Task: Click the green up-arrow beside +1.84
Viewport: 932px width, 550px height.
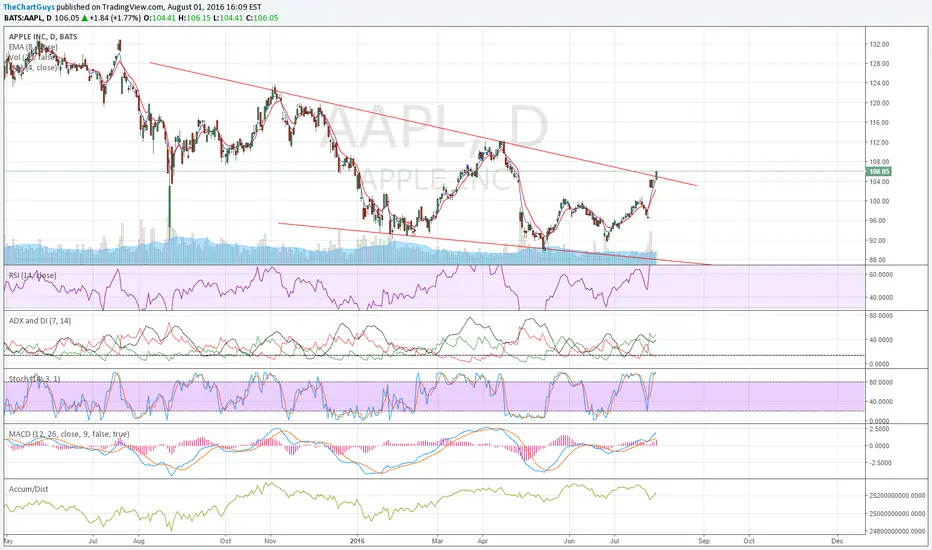Action: [x=85, y=18]
